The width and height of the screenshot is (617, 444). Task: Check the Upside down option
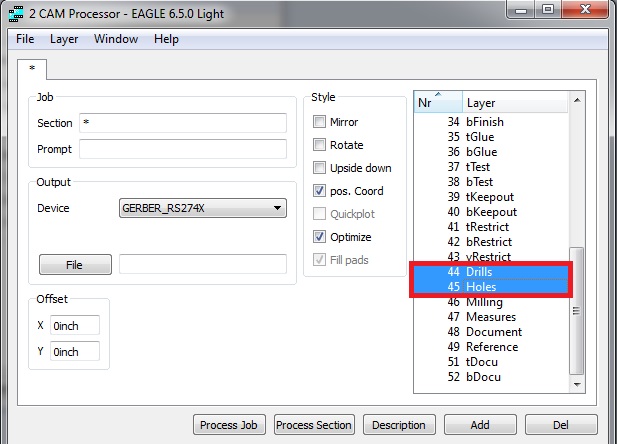tap(320, 168)
